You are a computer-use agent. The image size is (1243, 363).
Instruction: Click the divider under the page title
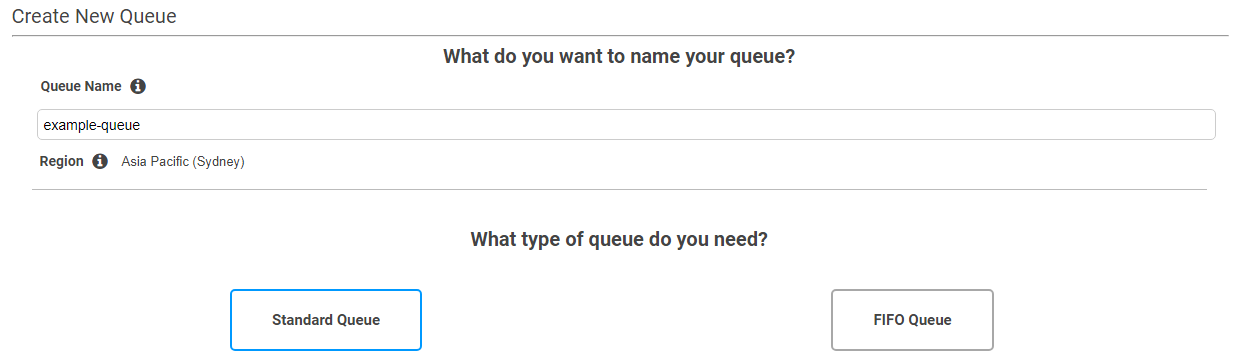620,36
